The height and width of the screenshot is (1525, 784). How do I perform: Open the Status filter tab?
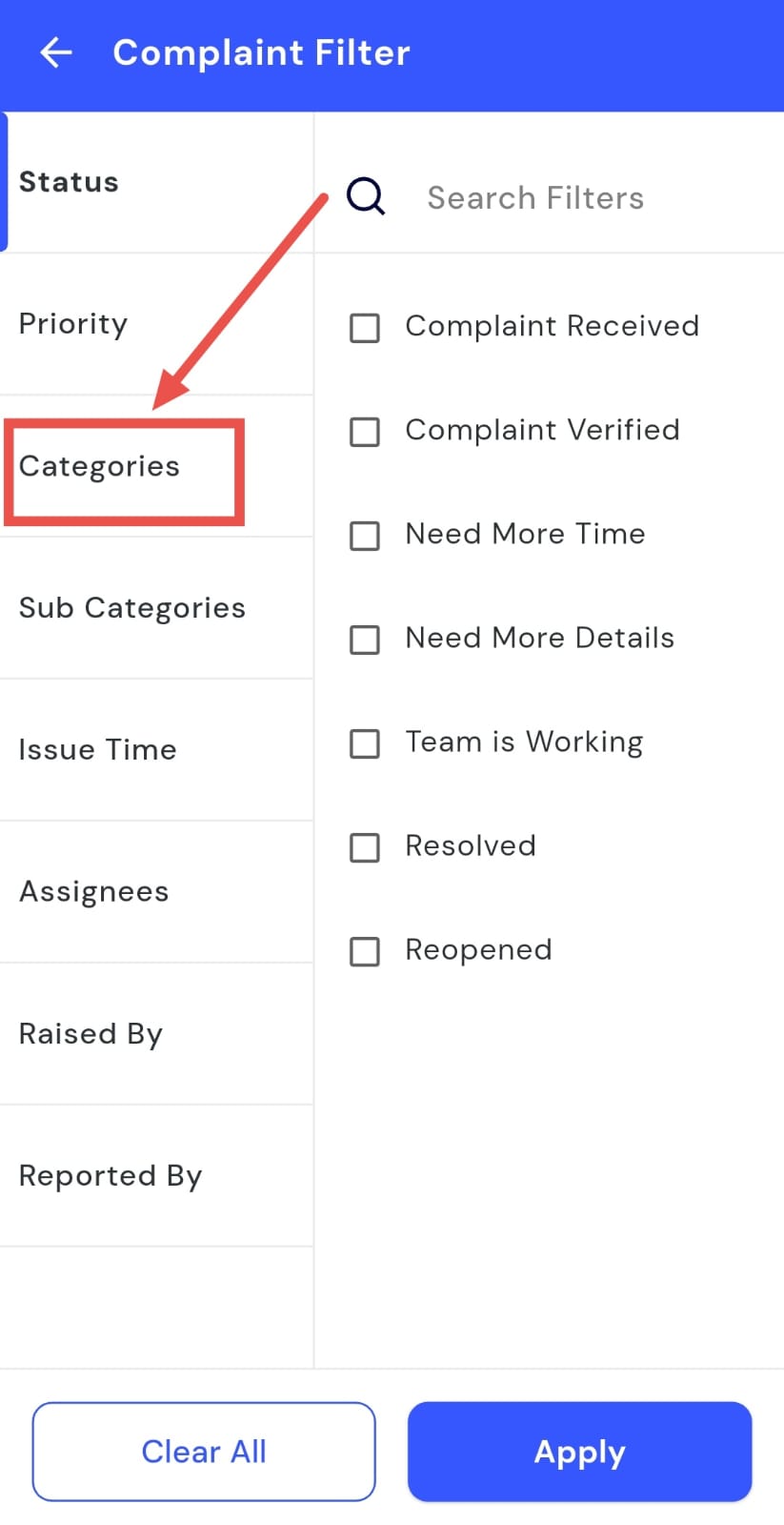[x=69, y=182]
